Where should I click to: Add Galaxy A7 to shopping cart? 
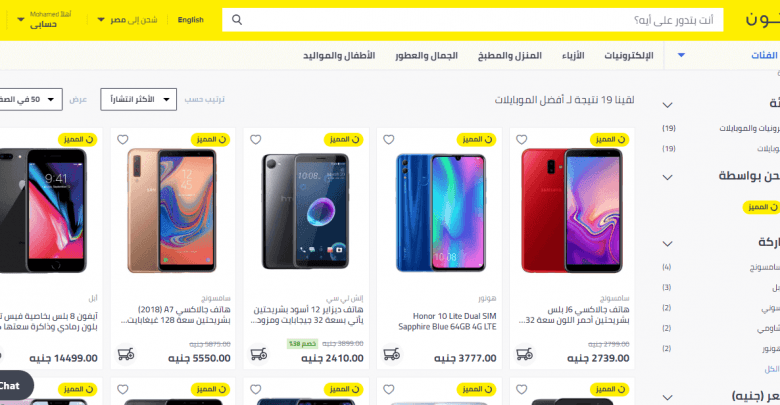click(126, 354)
